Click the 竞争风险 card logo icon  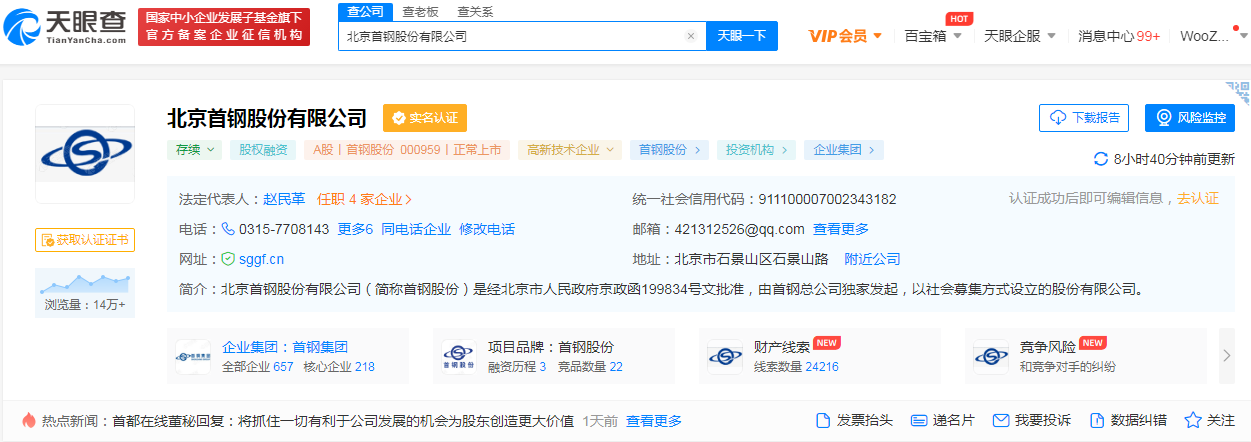[x=991, y=356]
